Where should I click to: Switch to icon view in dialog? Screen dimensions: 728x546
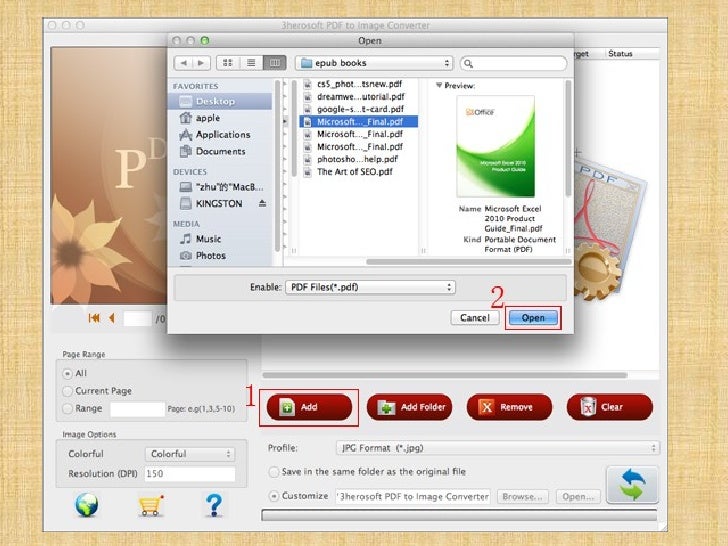pos(228,63)
